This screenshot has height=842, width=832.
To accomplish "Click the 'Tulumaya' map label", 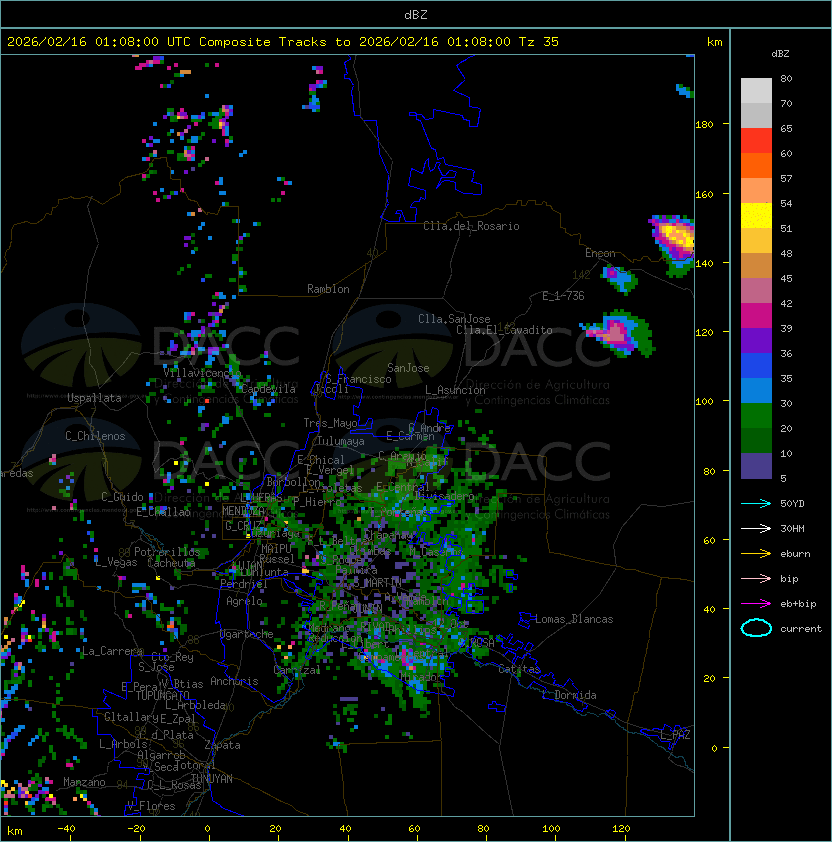I will point(341,441).
